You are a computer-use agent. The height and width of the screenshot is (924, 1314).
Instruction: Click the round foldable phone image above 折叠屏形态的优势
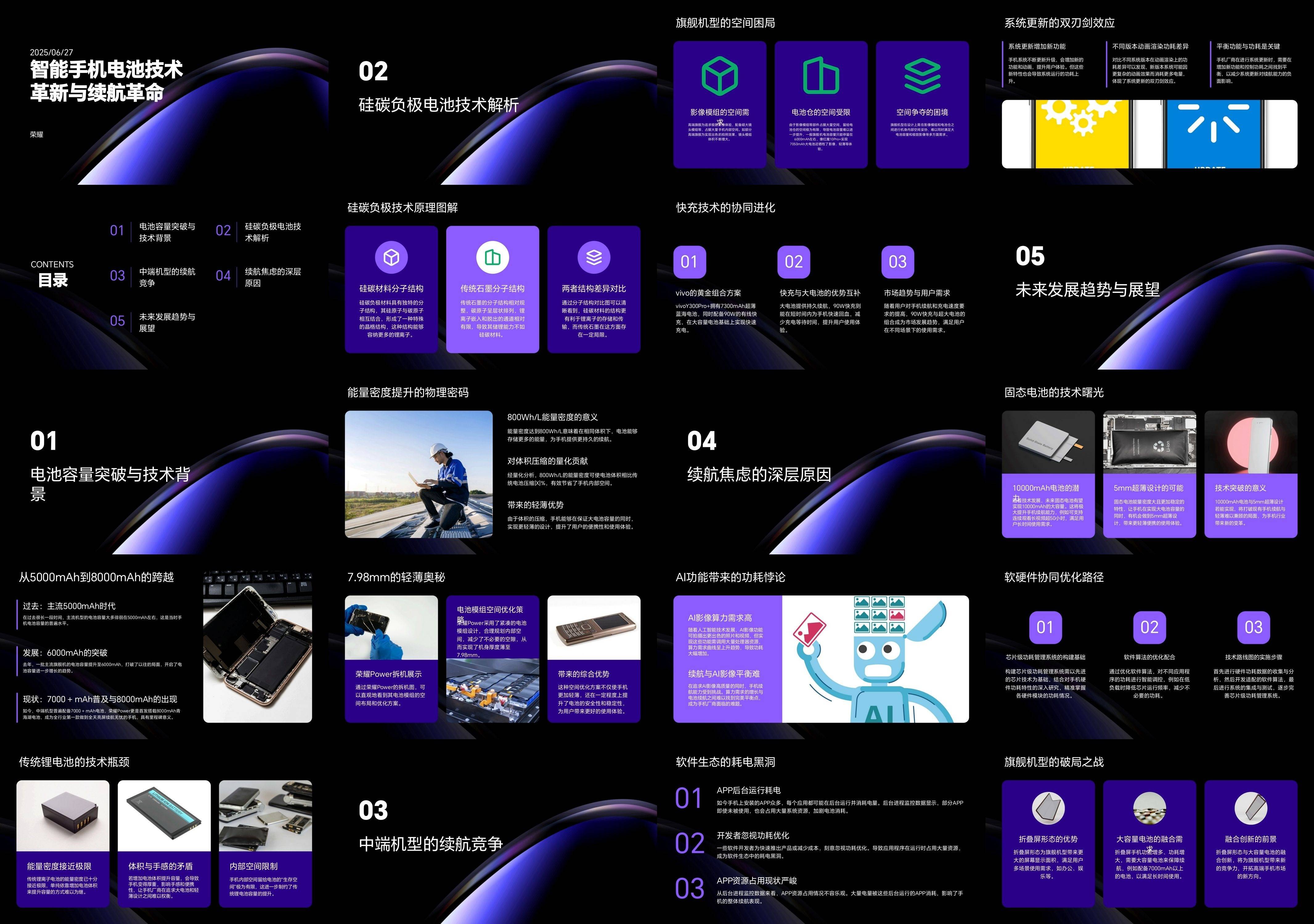(x=1048, y=808)
